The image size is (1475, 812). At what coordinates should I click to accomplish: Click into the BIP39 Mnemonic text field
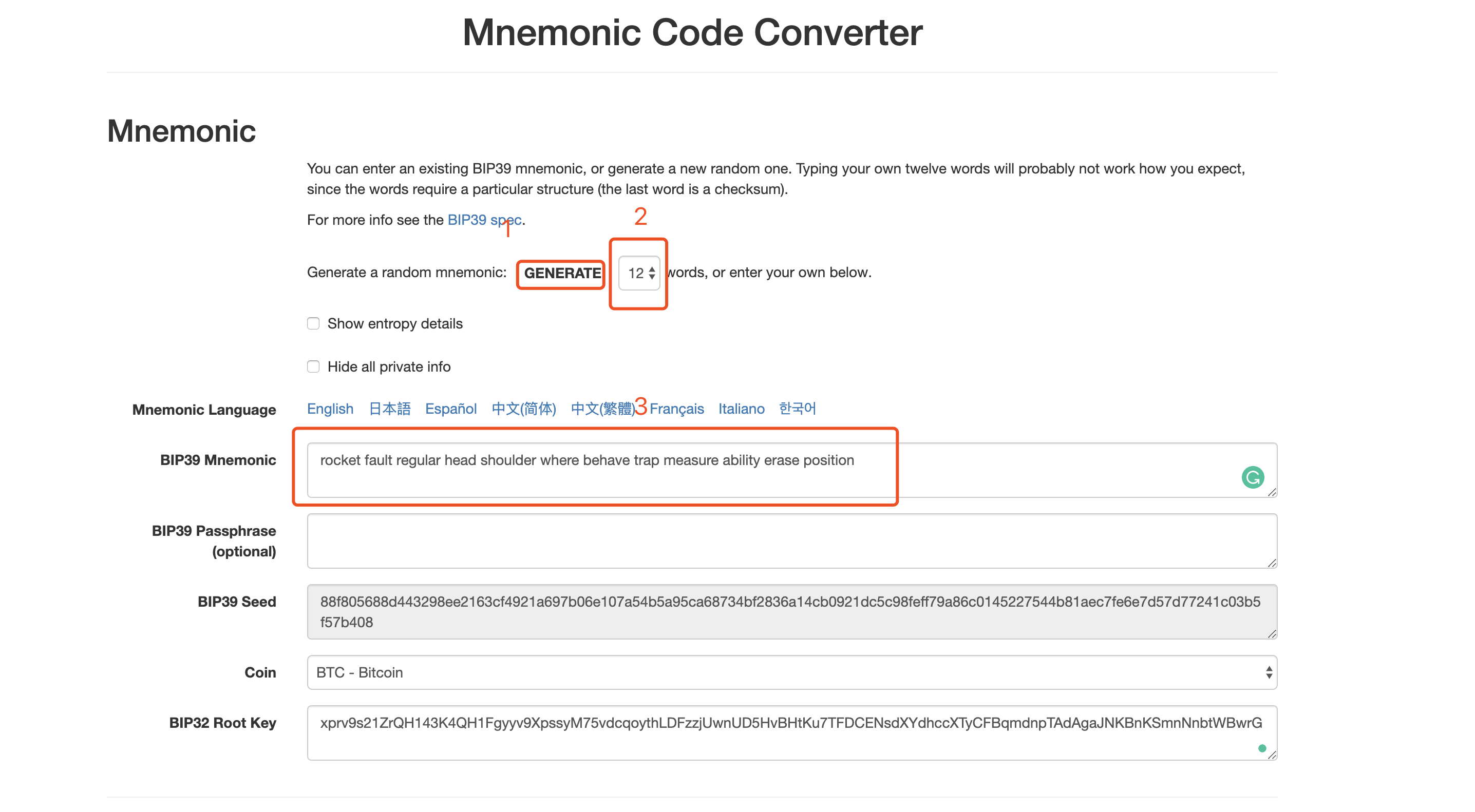tap(792, 470)
